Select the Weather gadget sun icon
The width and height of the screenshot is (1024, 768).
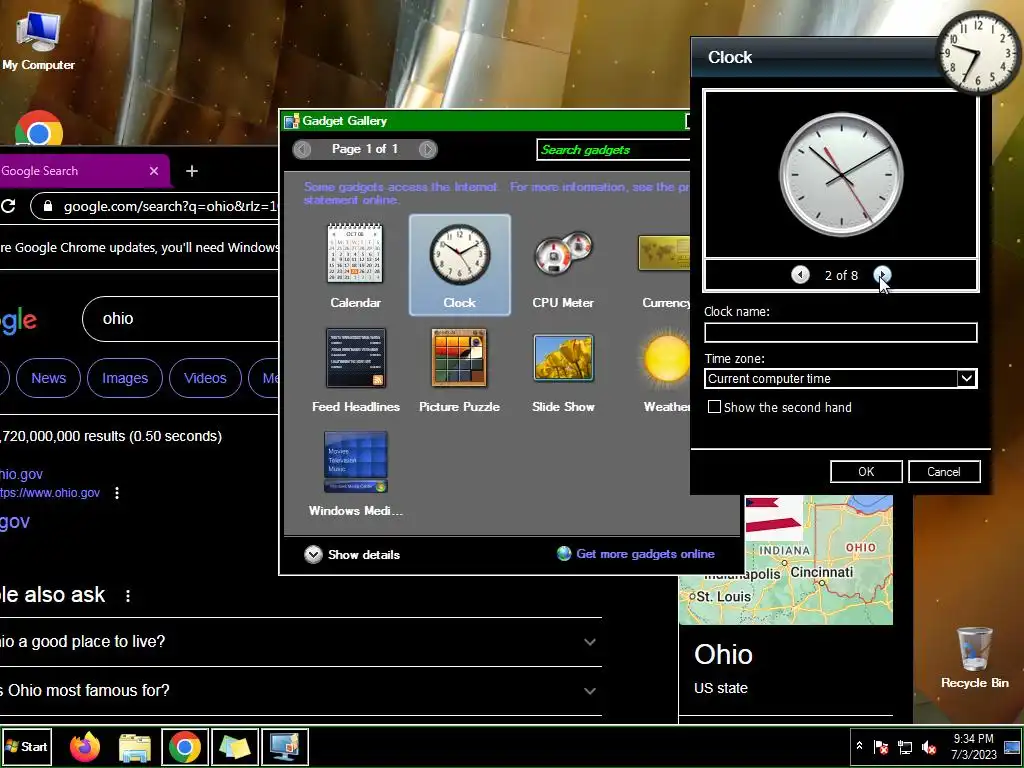(x=666, y=358)
